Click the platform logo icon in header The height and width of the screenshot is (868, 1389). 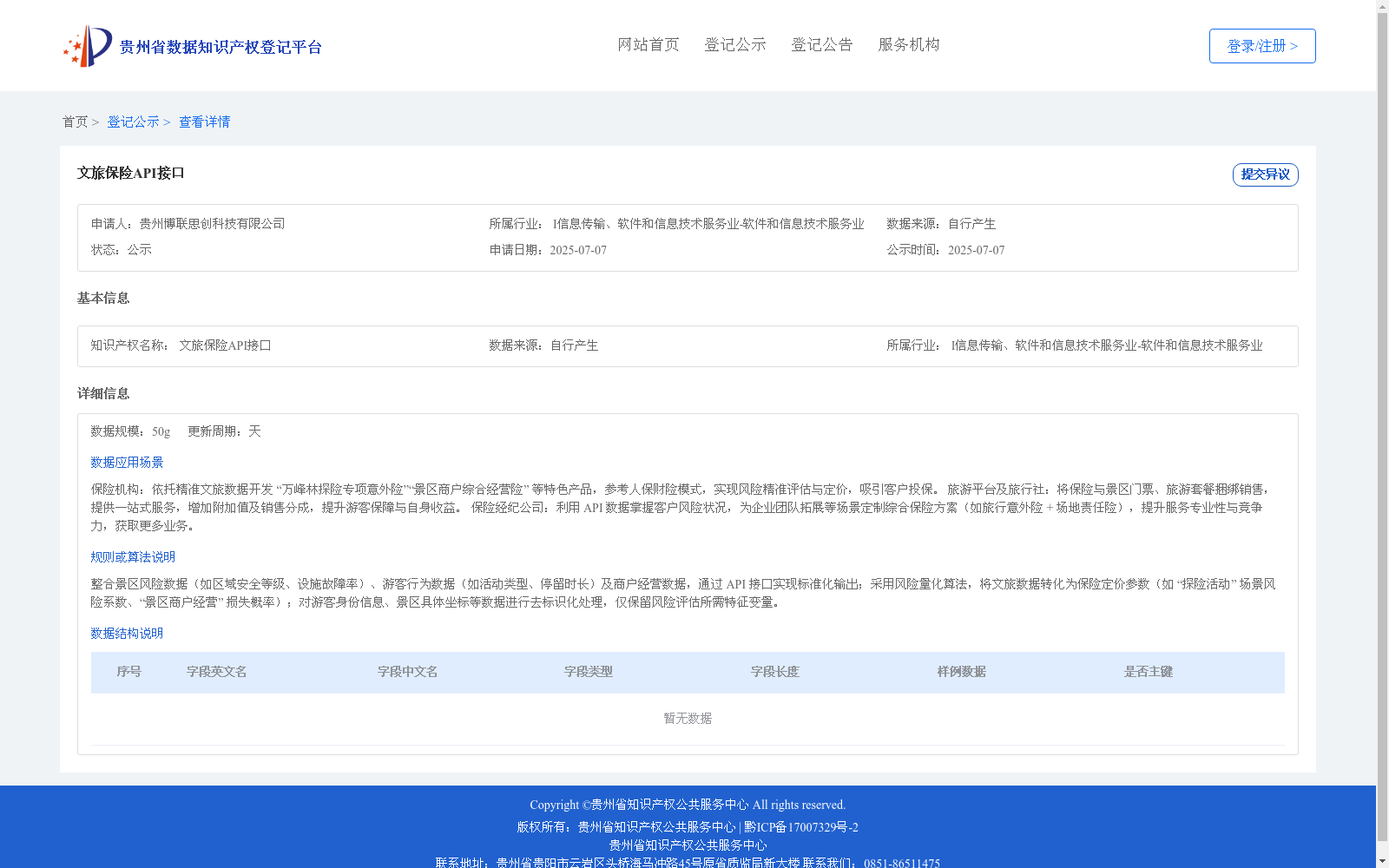tap(88, 46)
